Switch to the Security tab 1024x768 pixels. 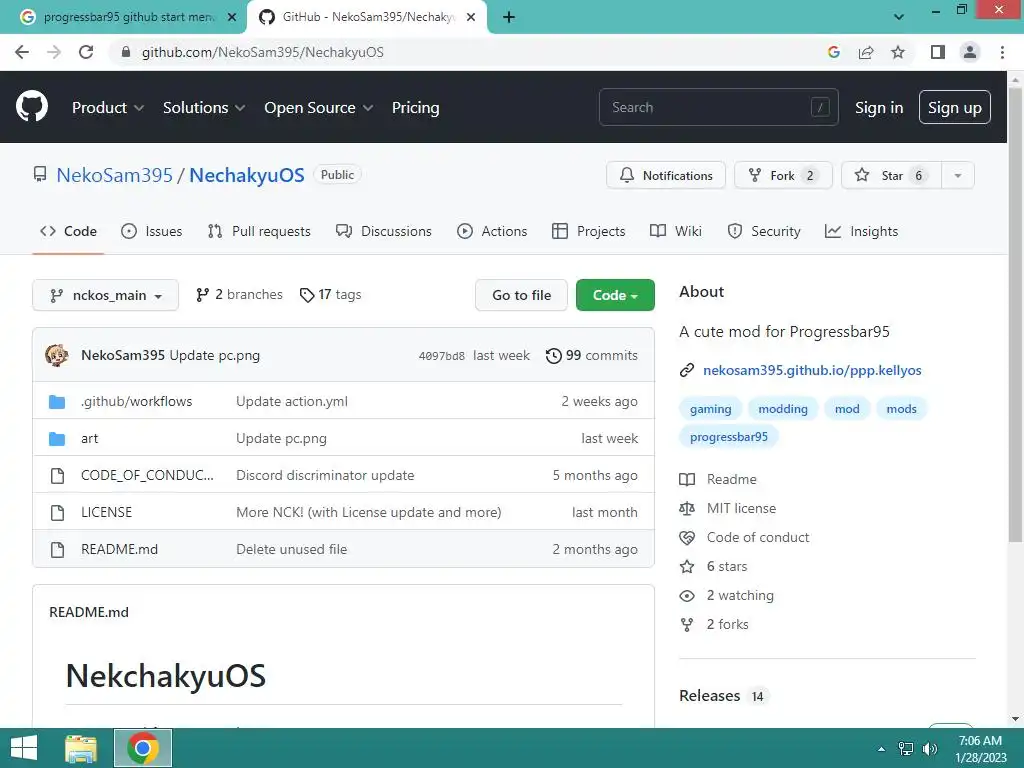click(763, 231)
